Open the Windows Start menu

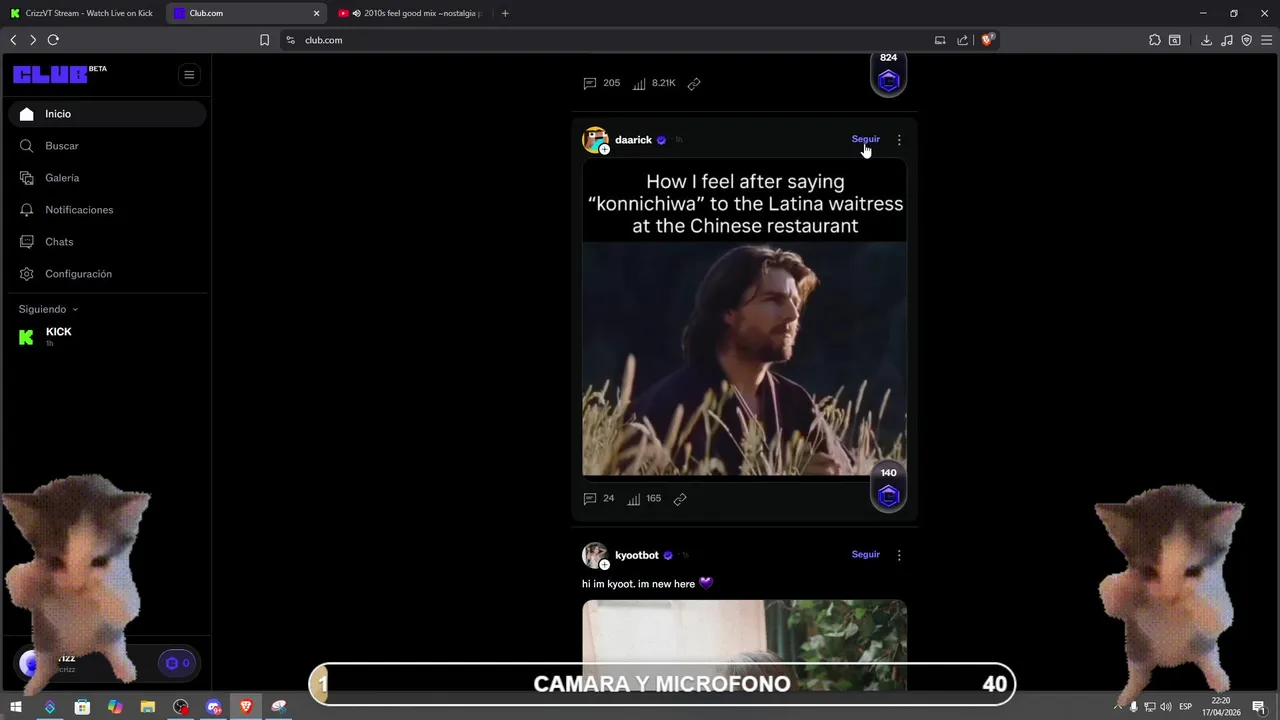tap(16, 707)
